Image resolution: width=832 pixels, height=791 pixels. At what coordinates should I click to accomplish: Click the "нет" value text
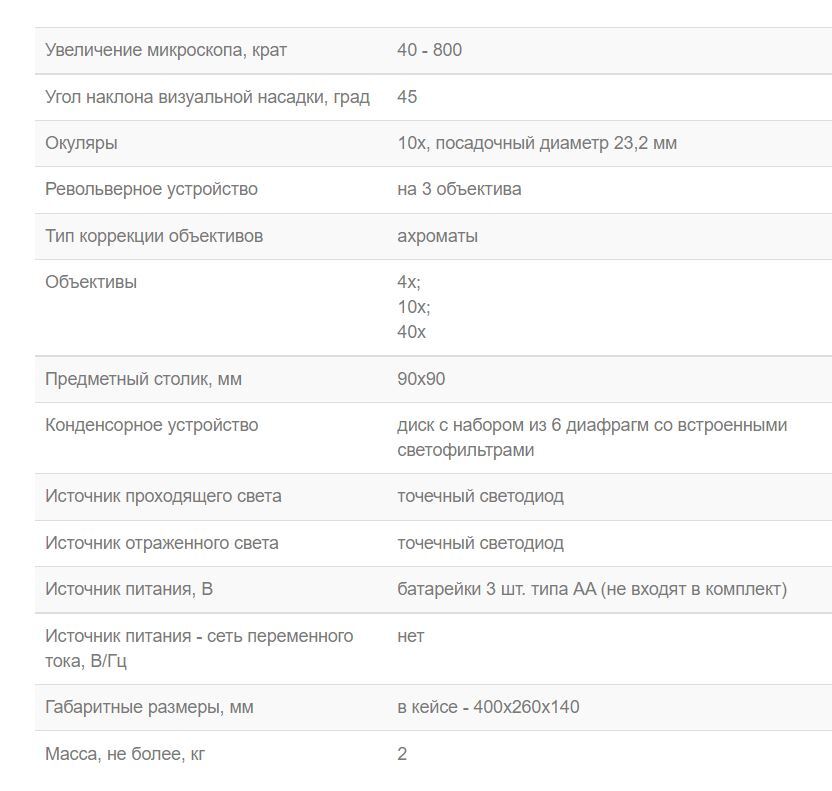pyautogui.click(x=410, y=636)
